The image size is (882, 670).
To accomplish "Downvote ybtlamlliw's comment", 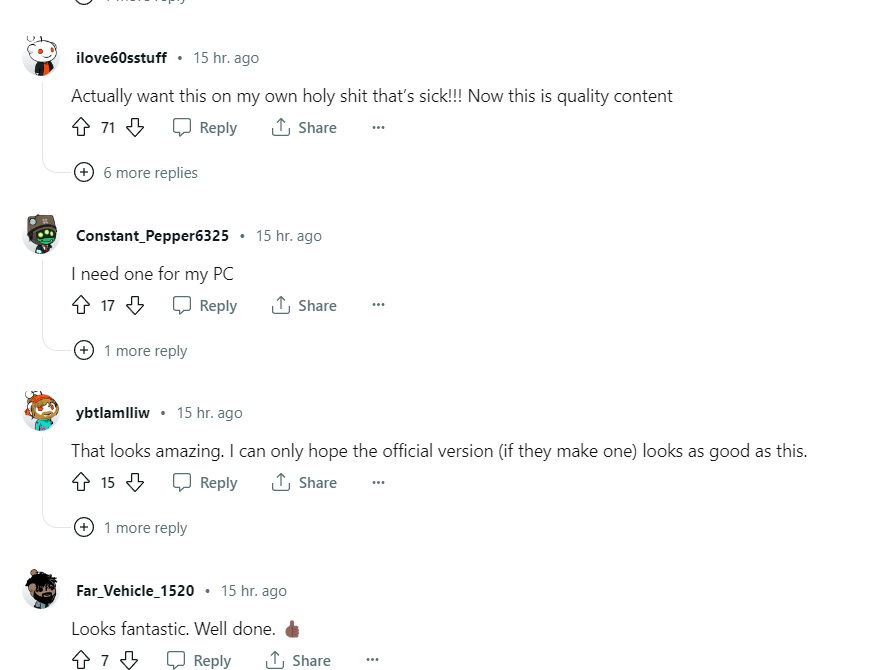I will point(135,483).
